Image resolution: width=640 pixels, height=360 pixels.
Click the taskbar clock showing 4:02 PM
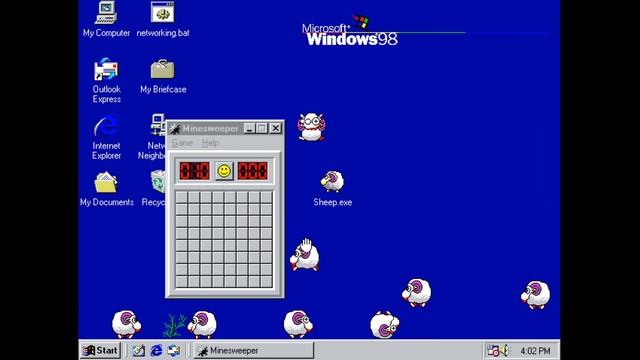click(x=535, y=351)
